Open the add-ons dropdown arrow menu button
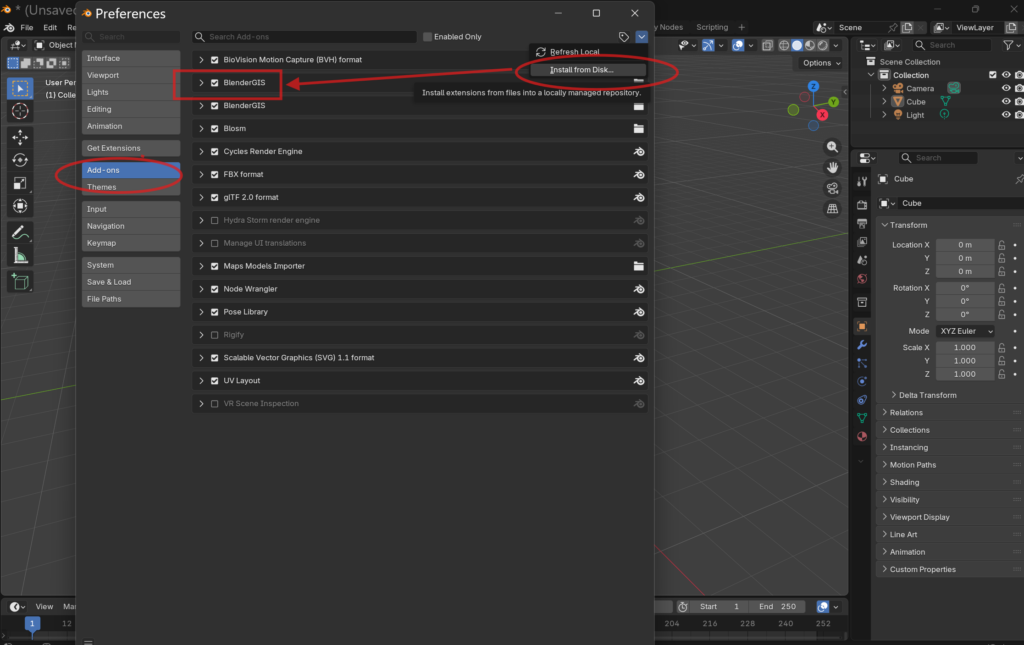Image resolution: width=1024 pixels, height=645 pixels. [641, 37]
